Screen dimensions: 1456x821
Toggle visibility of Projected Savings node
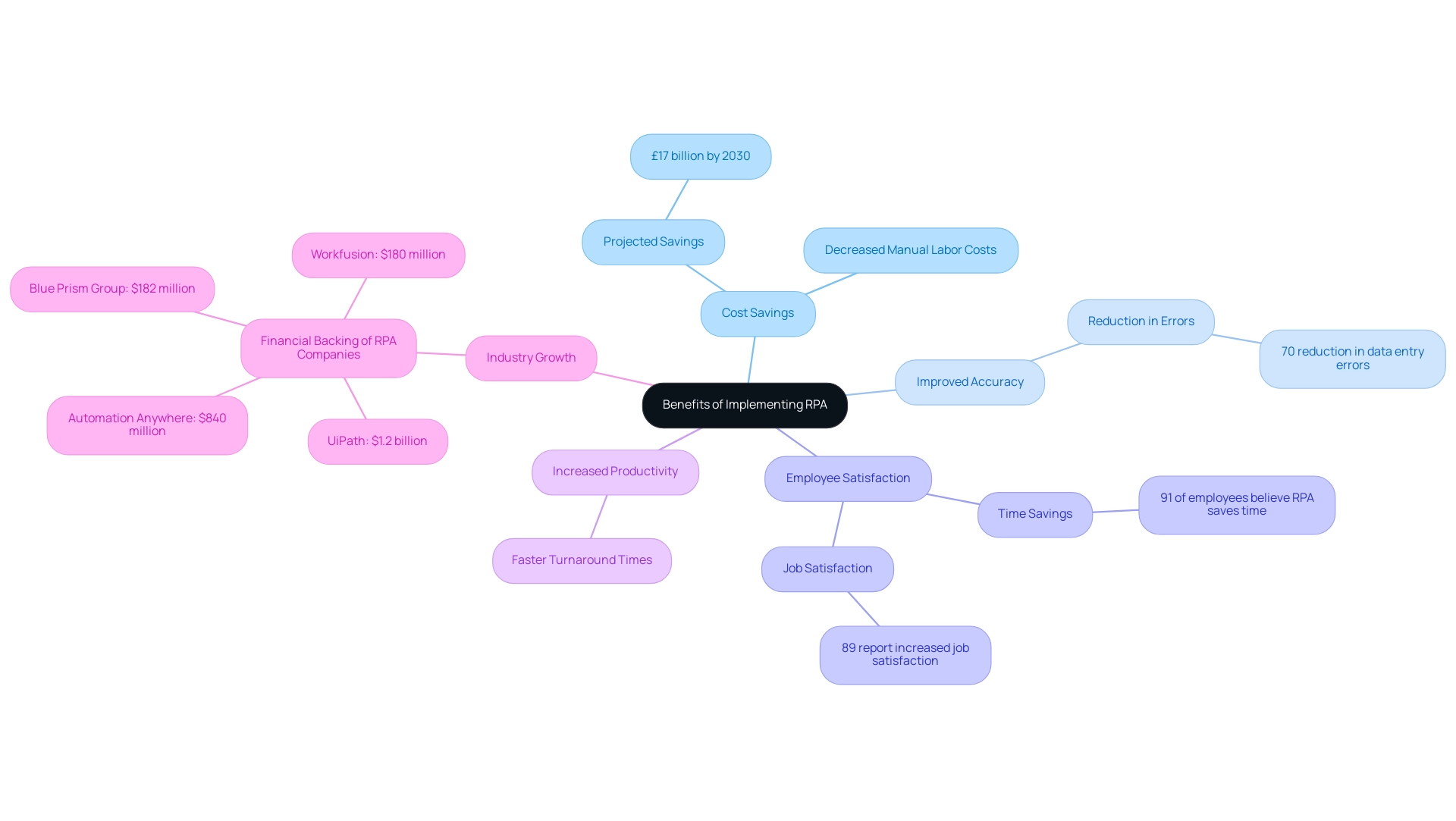(x=653, y=240)
